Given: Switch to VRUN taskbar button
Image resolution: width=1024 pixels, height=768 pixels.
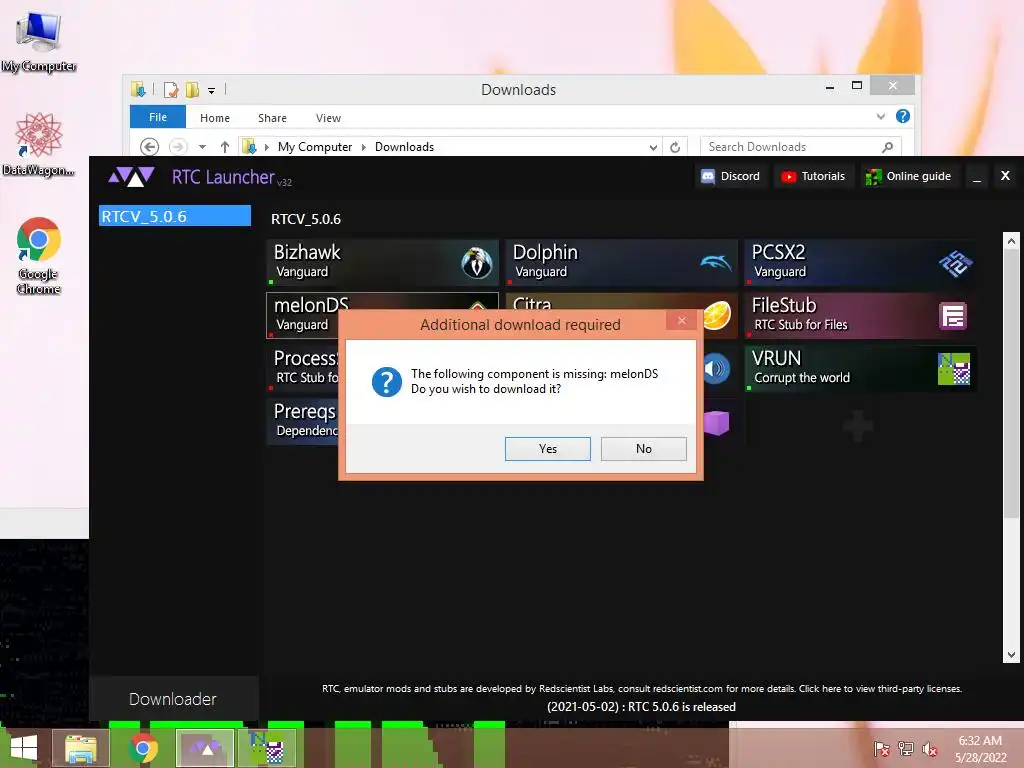Looking at the screenshot, I should pyautogui.click(x=267, y=748).
